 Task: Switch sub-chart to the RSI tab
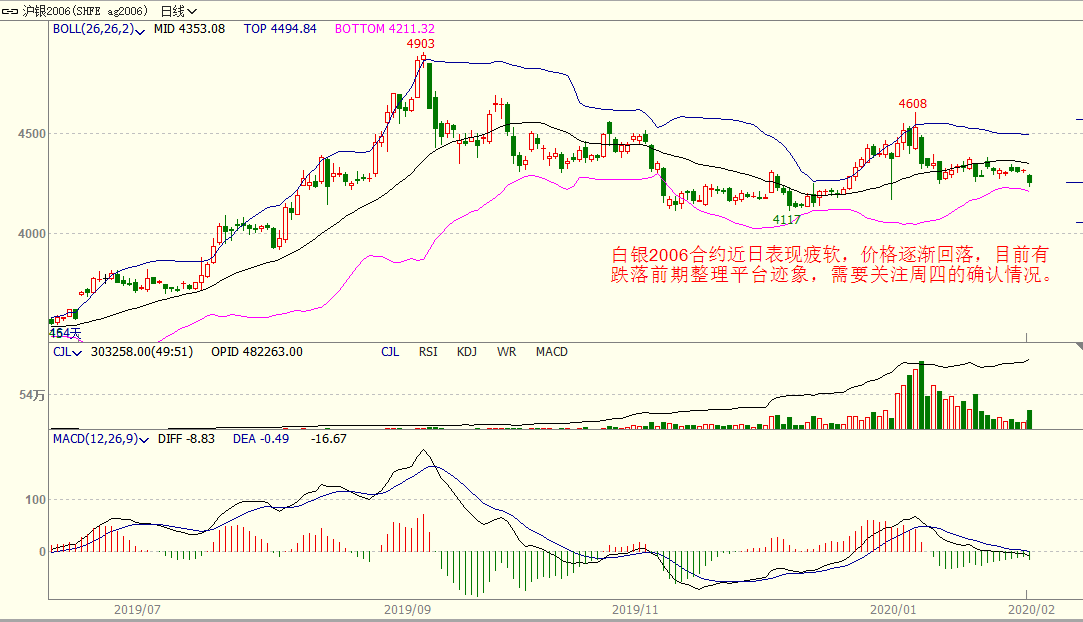tap(428, 352)
